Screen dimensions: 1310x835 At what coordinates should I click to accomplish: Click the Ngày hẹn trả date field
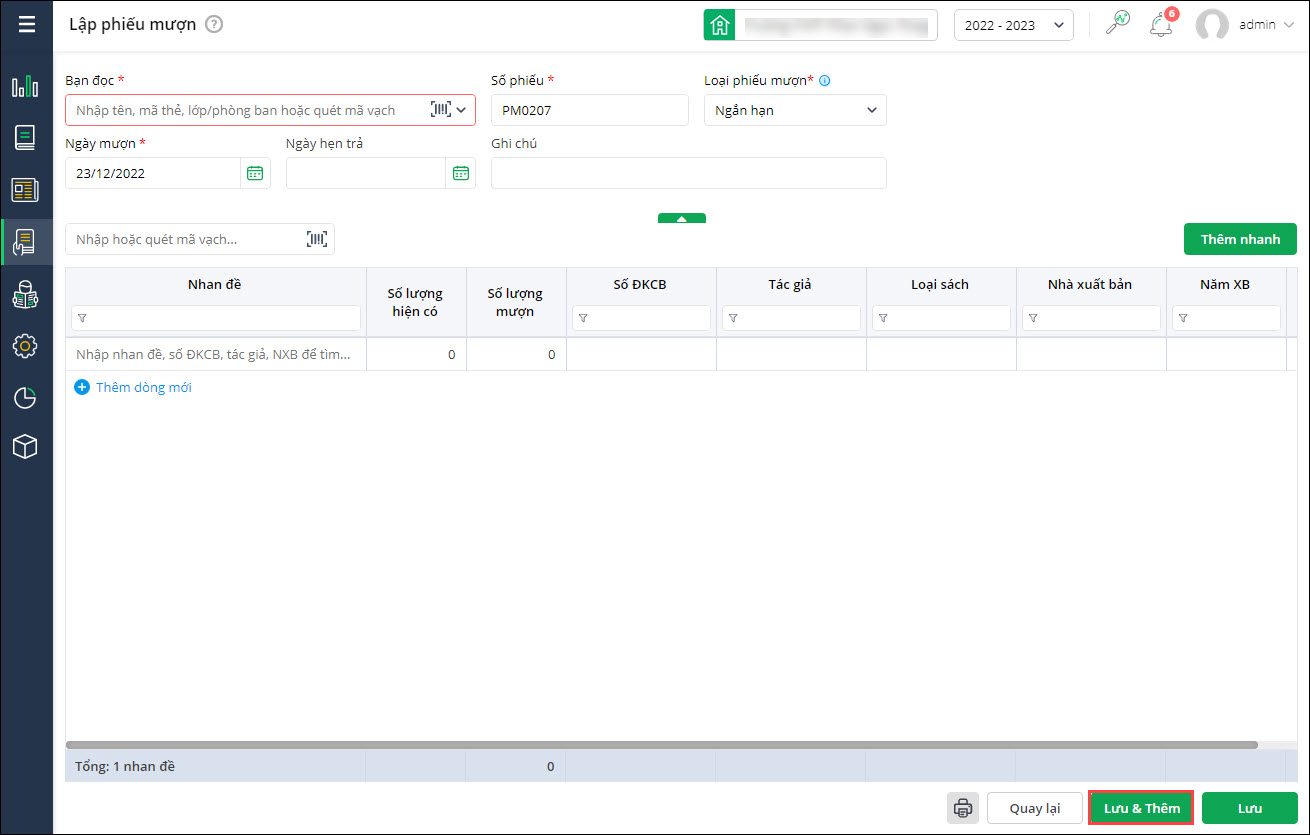click(x=366, y=173)
